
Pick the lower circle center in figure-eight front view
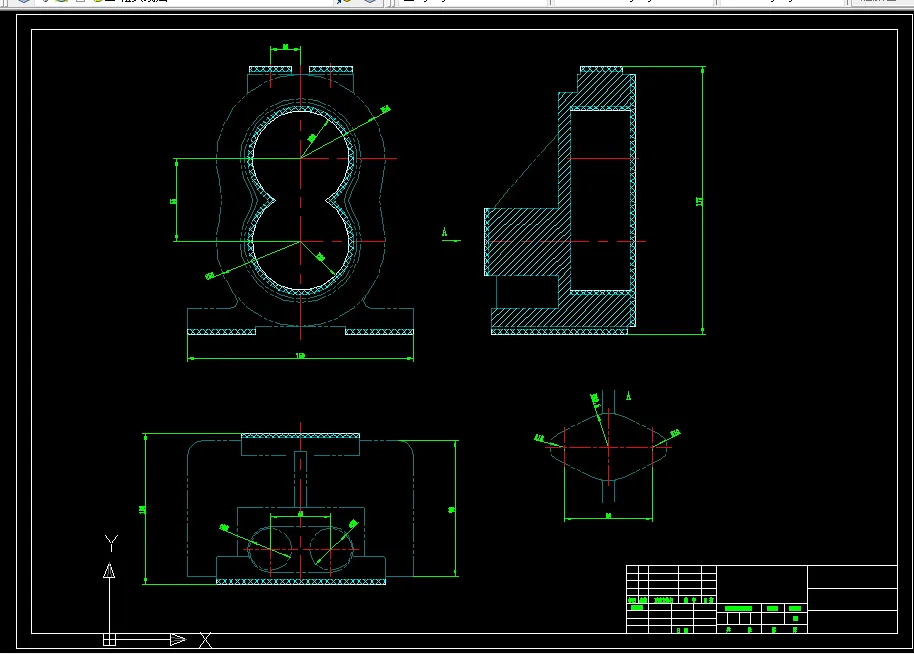click(301, 241)
